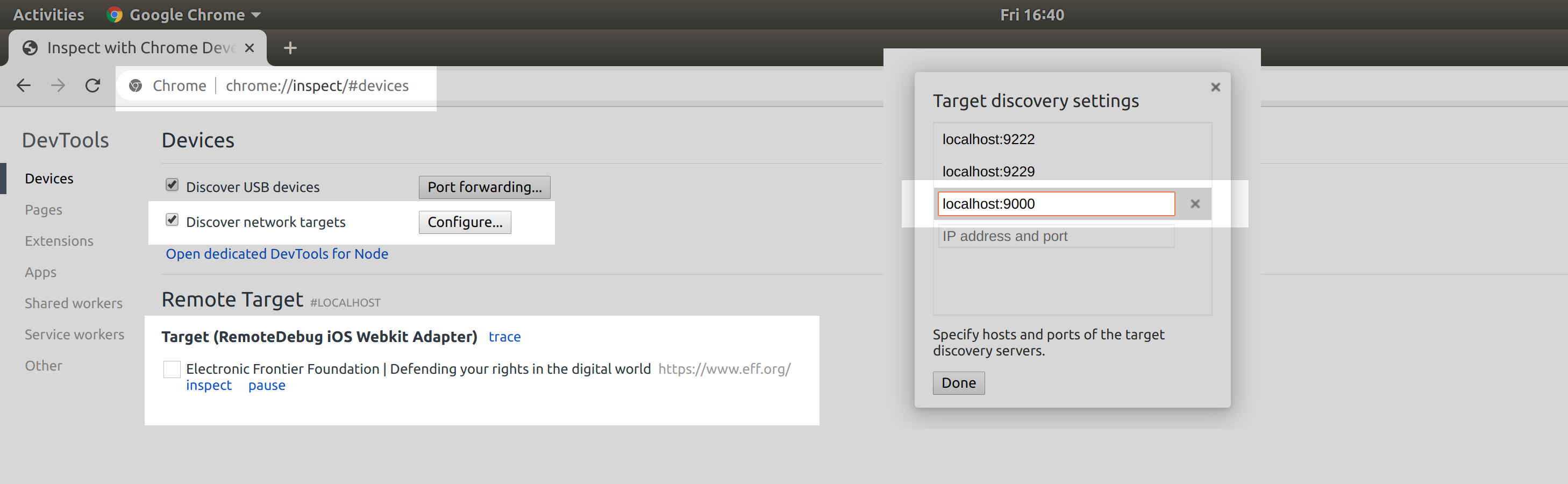Click the Configure... button

(x=465, y=222)
